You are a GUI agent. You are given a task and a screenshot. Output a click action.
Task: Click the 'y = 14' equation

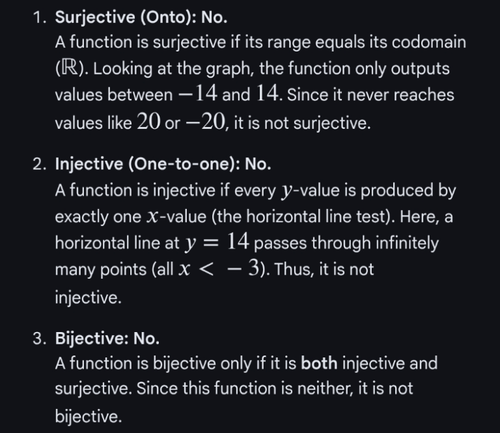pos(217,242)
